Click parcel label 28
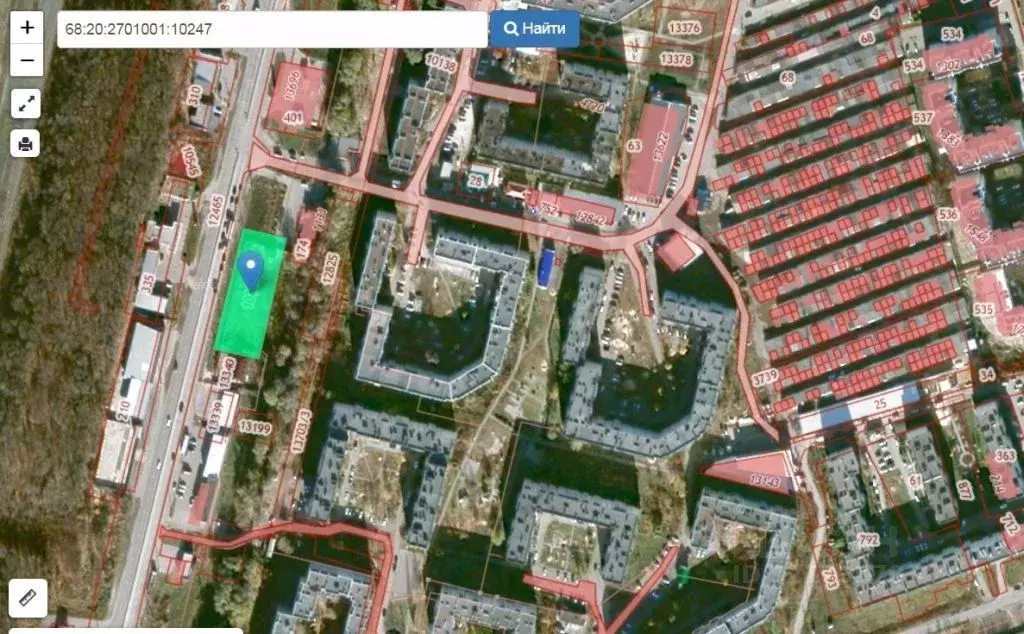The image size is (1024, 634). [475, 182]
